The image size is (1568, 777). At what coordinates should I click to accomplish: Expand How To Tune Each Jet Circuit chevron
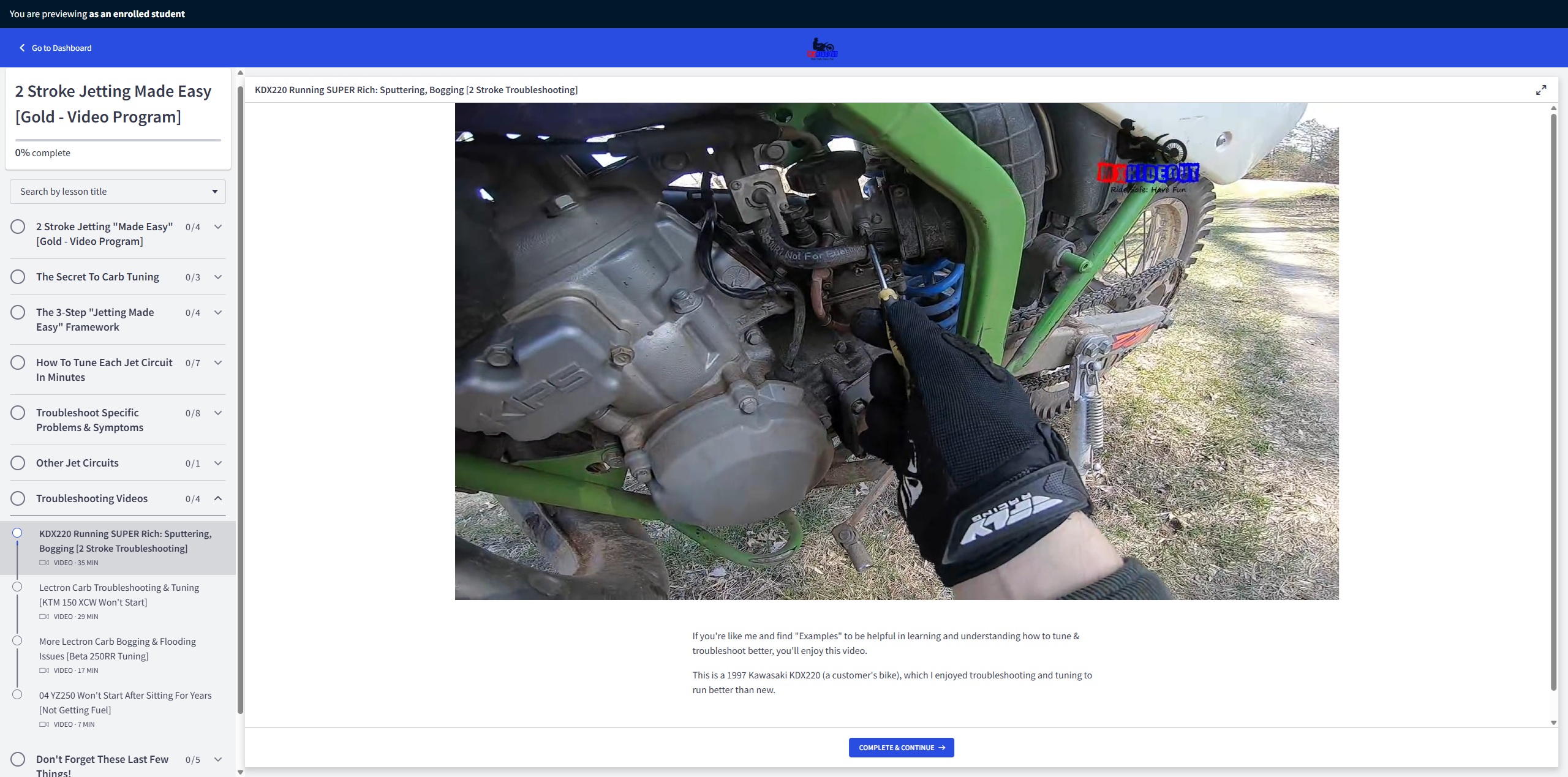point(217,362)
